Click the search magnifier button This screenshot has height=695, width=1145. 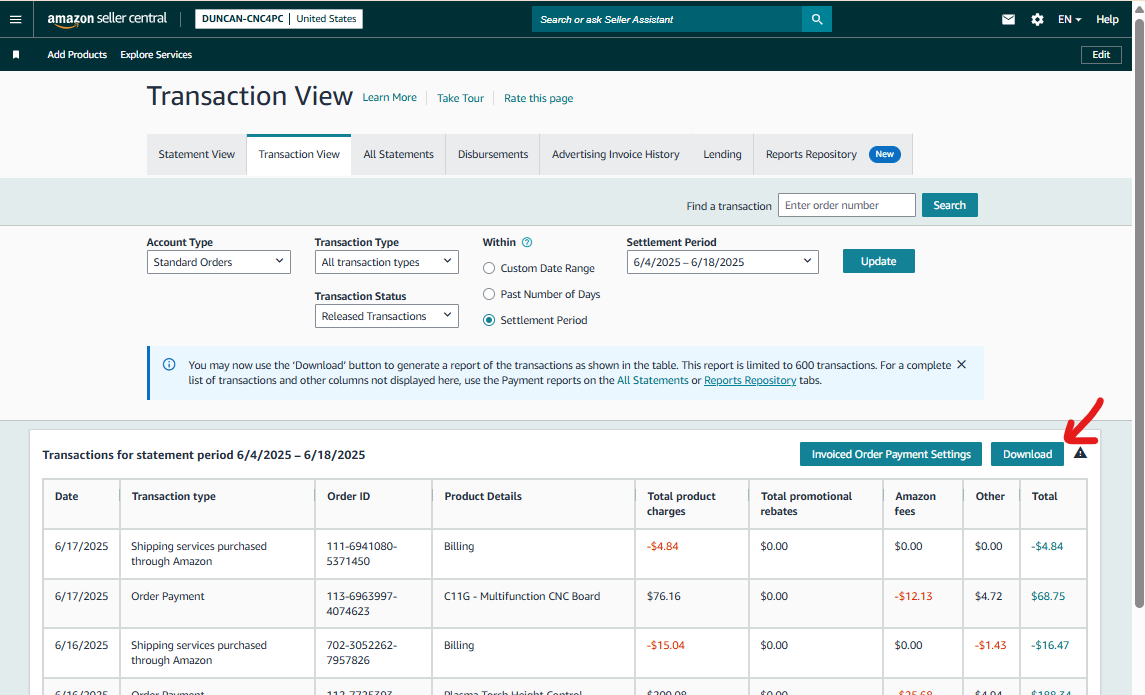click(816, 20)
